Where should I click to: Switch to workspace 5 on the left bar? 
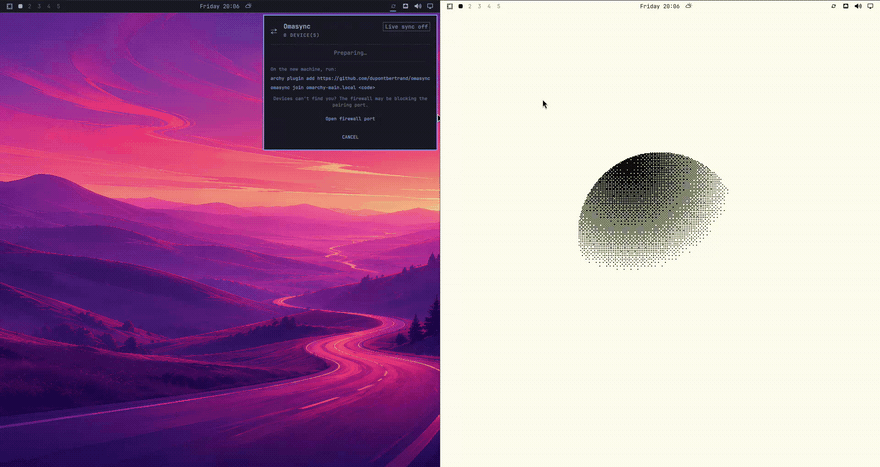click(x=58, y=6)
